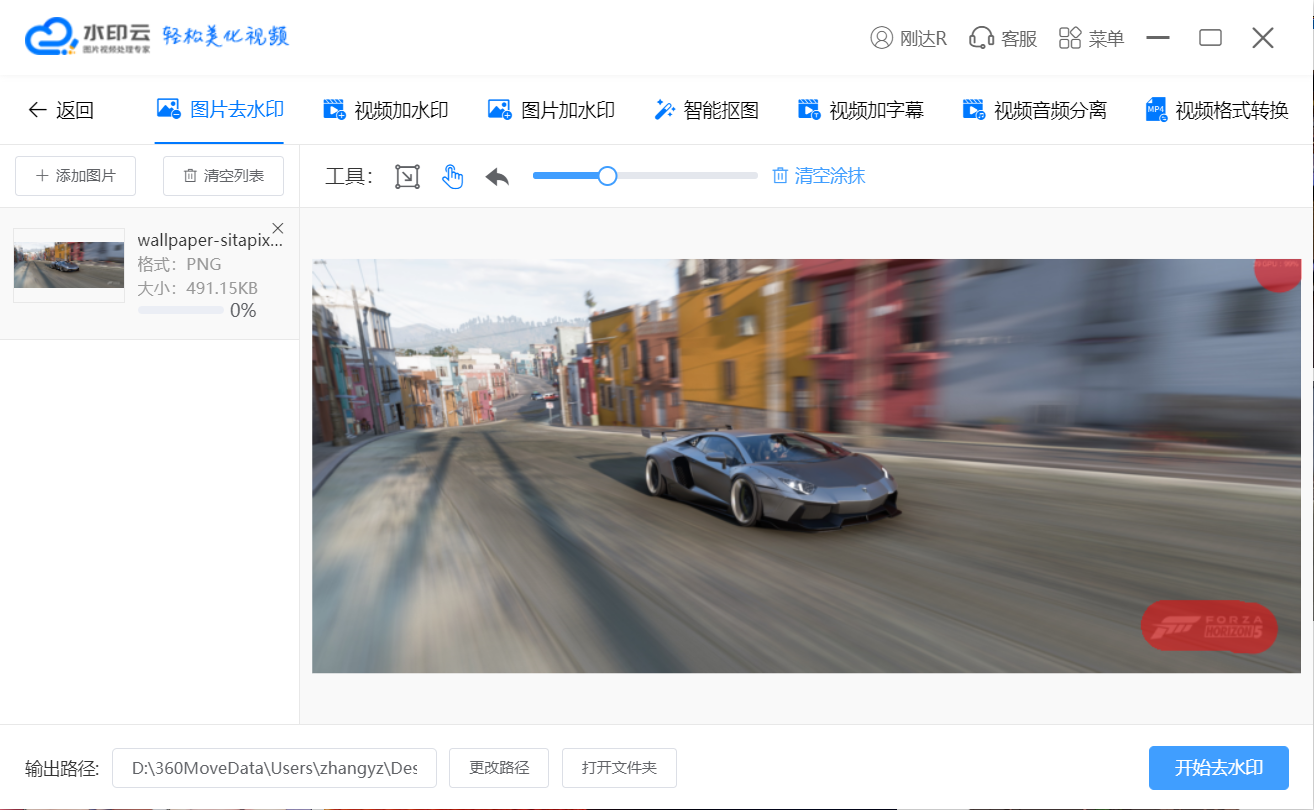Click the 水印云 logo
1314x810 pixels.
[x=90, y=37]
